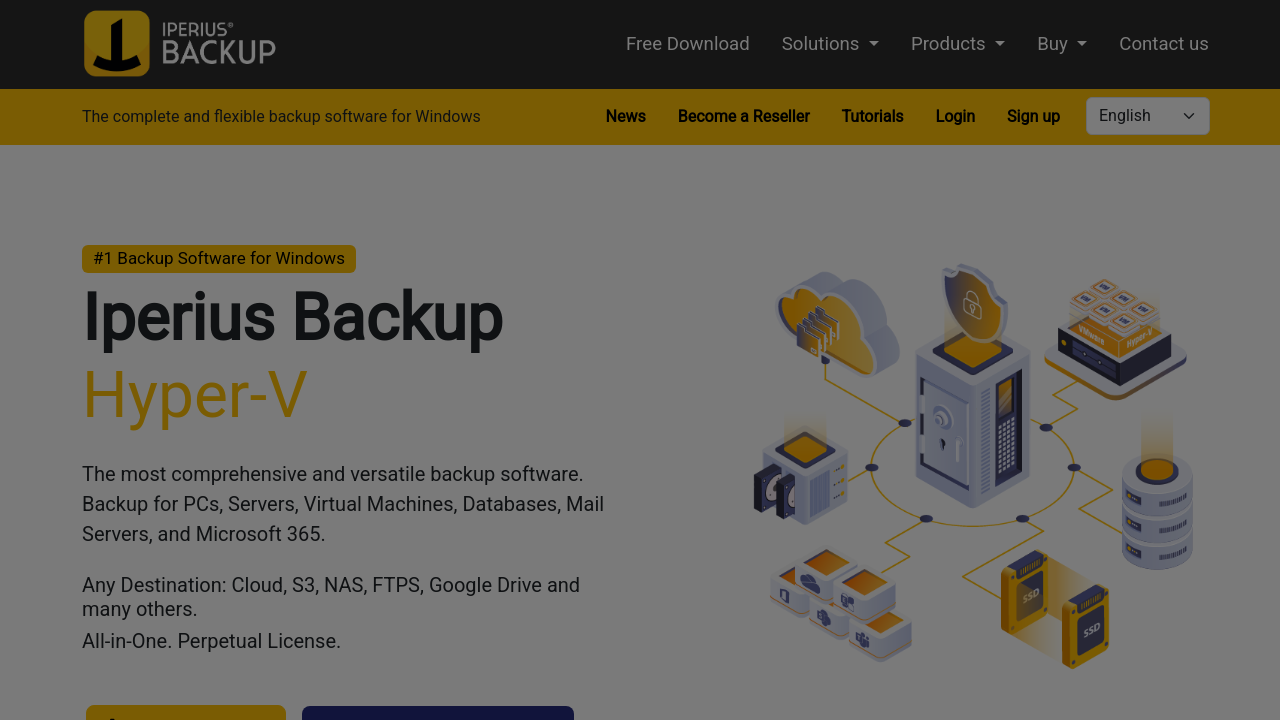Click the hard disk drive icon
This screenshot has height=720, width=1280.
[800, 480]
